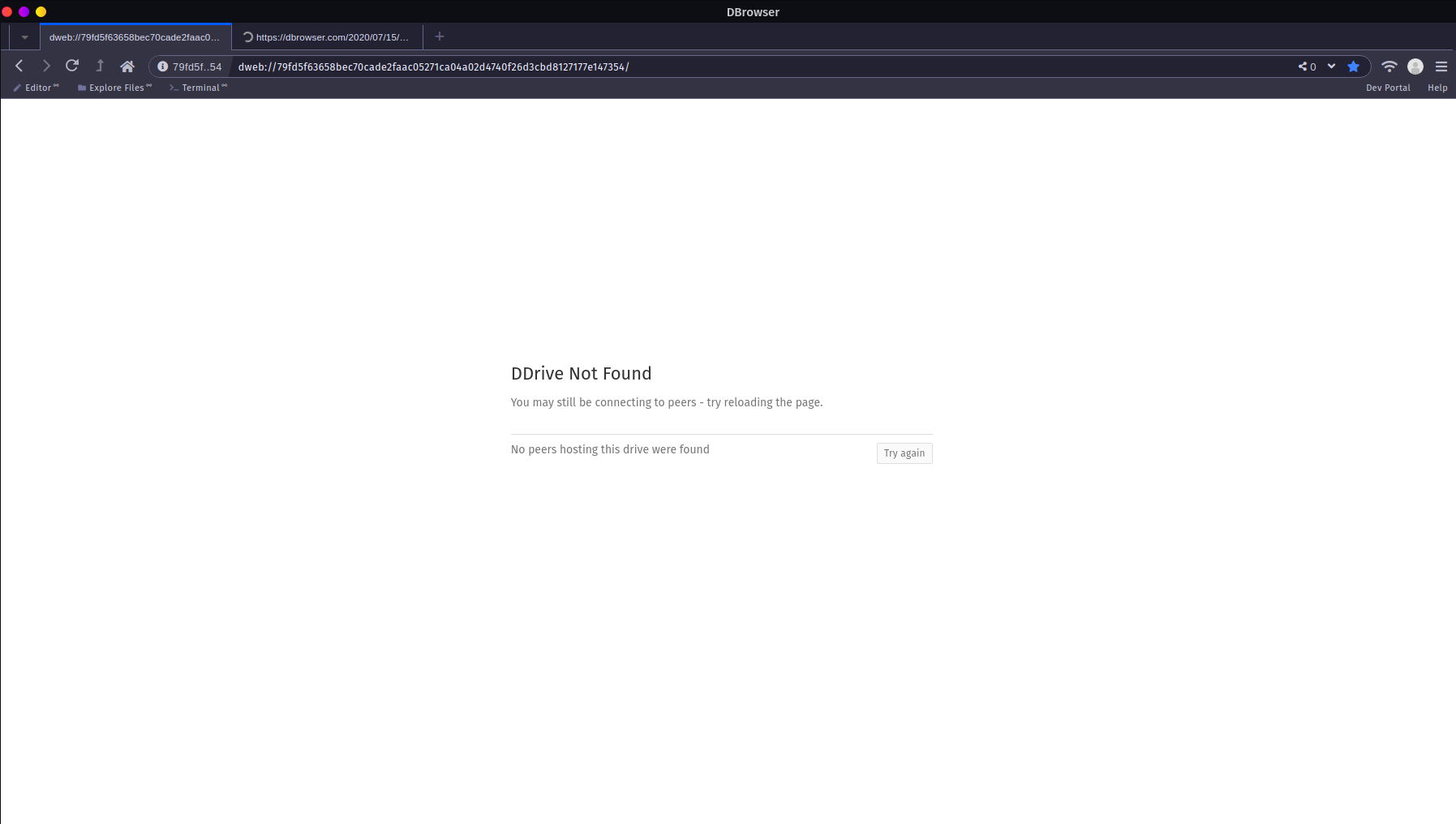Viewport: 1456px width, 824px height.
Task: Open Explore Files from toolbar
Action: 114,88
